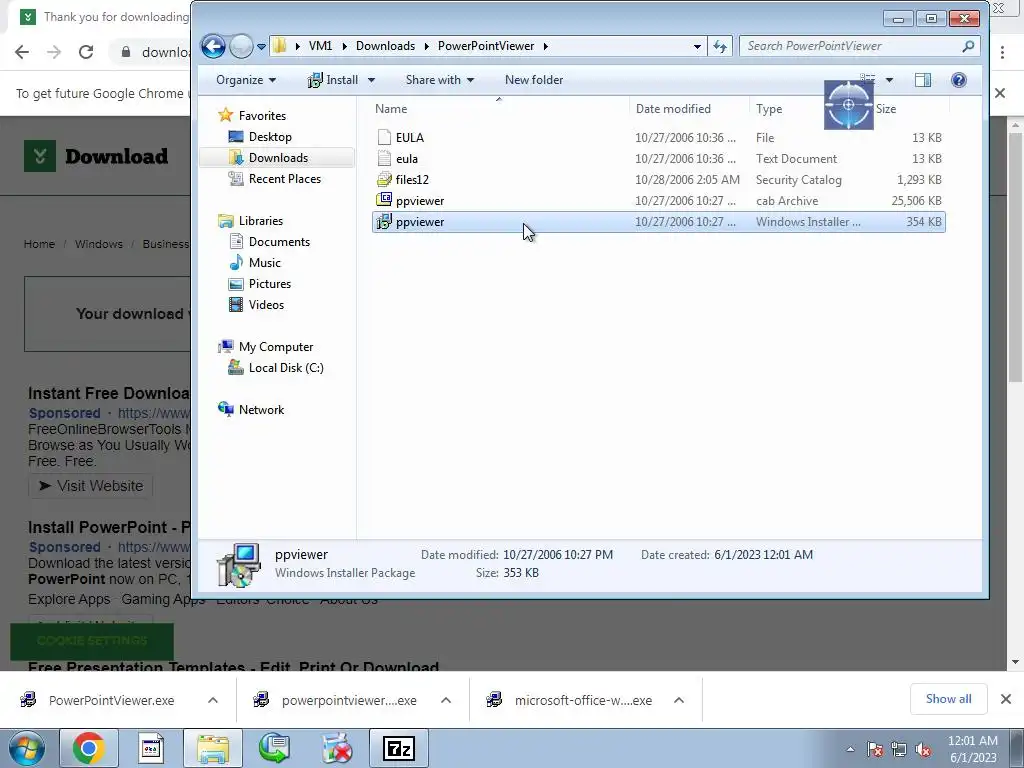Show hidden system tray icons arrow

(850, 749)
